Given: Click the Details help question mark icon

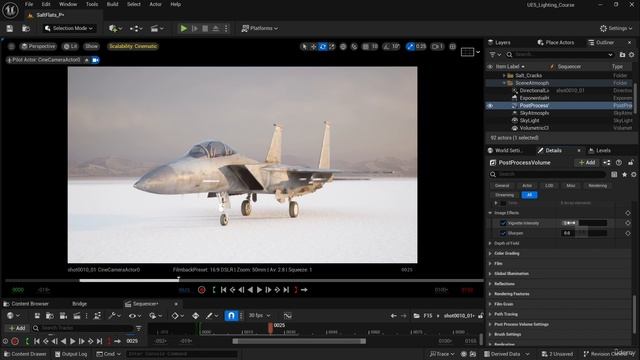Looking at the screenshot, I should pyautogui.click(x=619, y=162).
